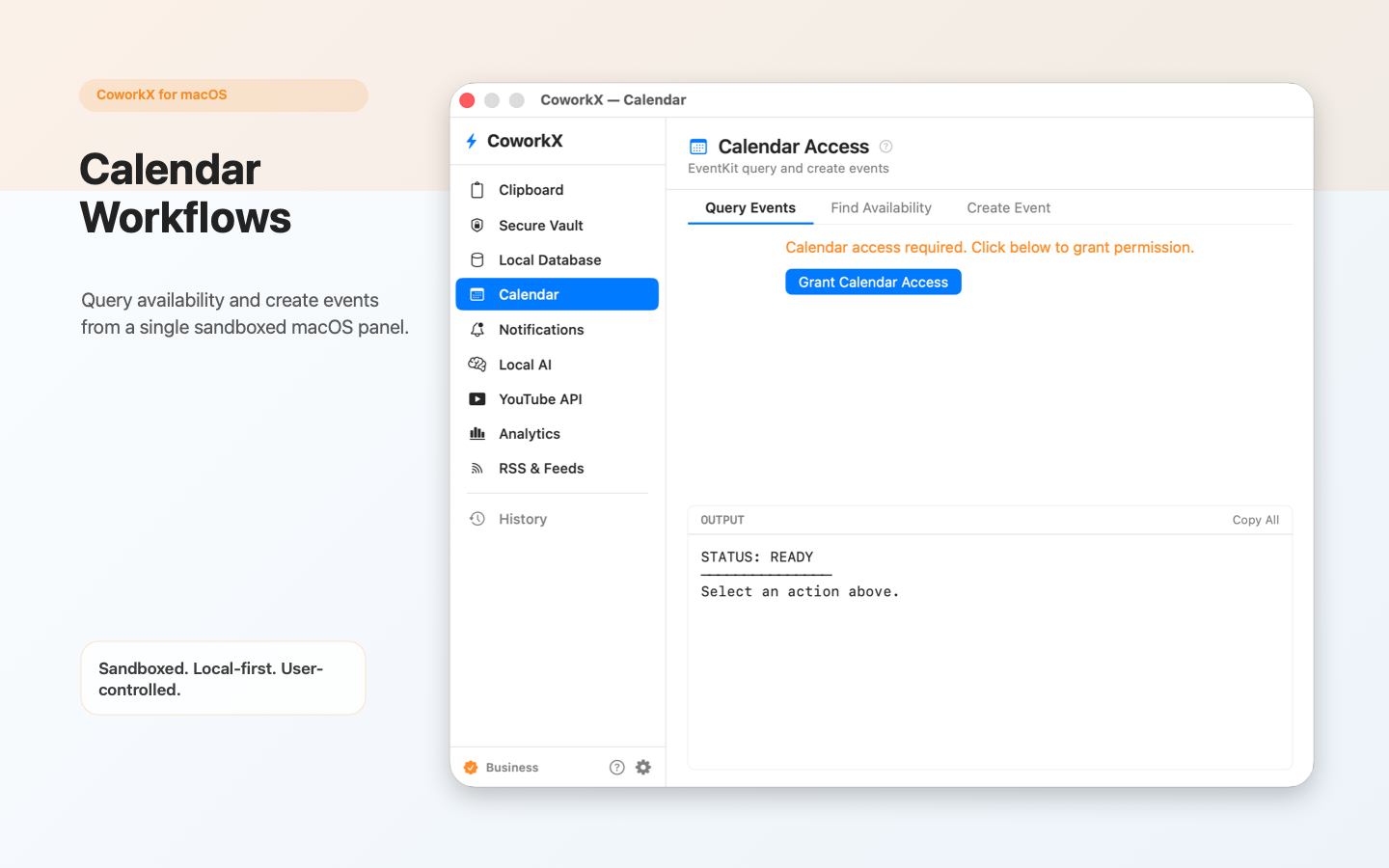Switch to the Query Events tab
The height and width of the screenshot is (868, 1389).
750,207
